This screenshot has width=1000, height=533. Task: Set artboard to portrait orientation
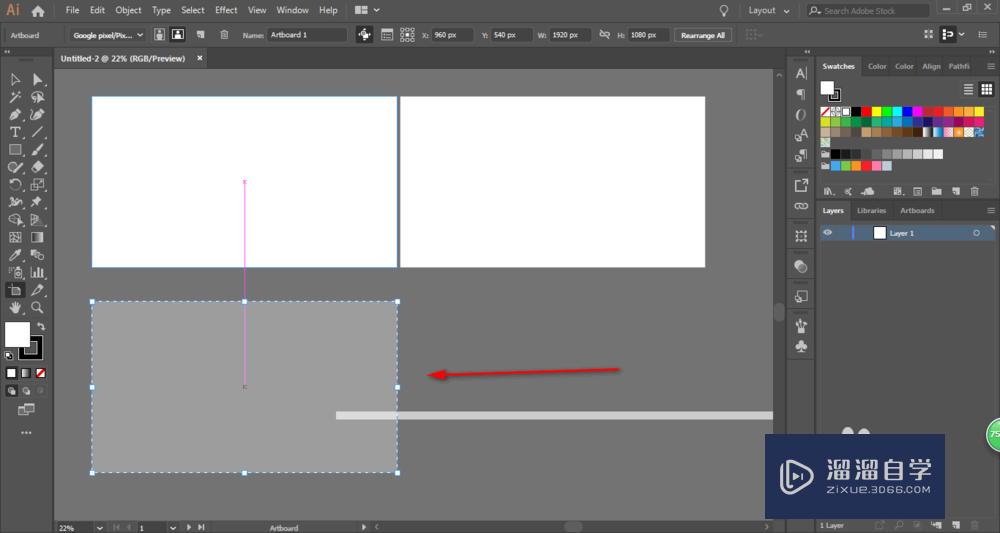[159, 35]
